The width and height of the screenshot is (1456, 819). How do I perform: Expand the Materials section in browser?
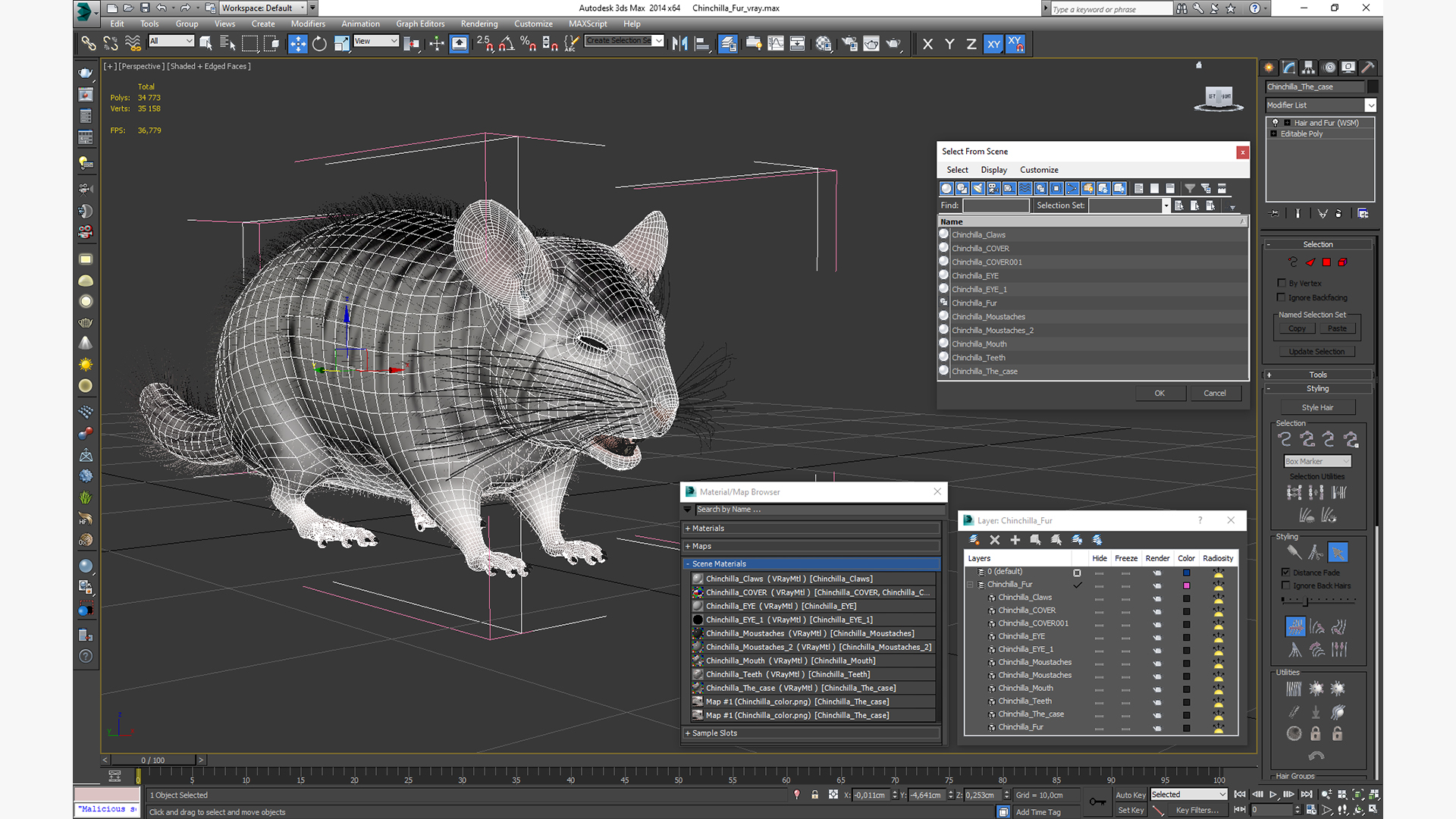[x=708, y=529]
